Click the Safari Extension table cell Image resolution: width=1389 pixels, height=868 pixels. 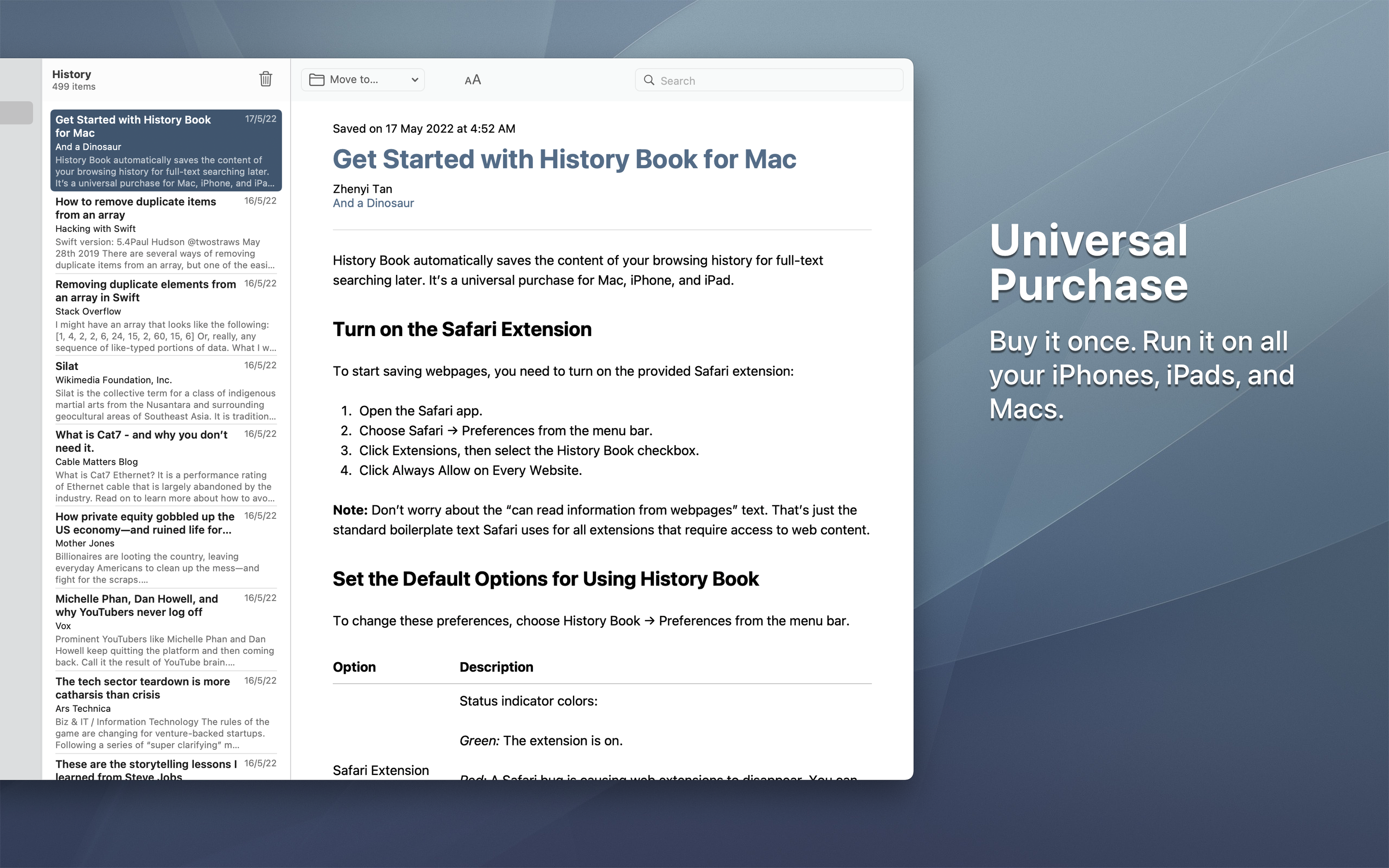381,771
